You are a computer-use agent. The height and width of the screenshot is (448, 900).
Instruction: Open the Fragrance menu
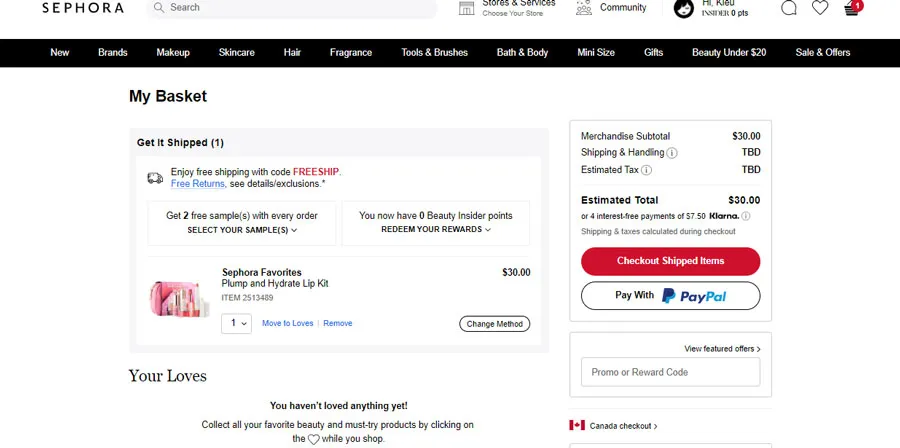tap(351, 53)
